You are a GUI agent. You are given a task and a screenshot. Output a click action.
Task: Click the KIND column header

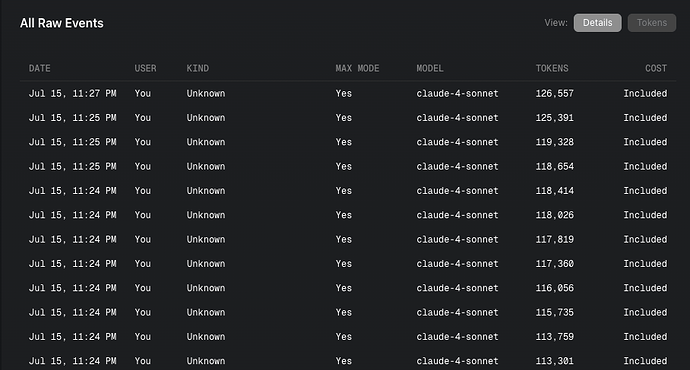tap(198, 68)
